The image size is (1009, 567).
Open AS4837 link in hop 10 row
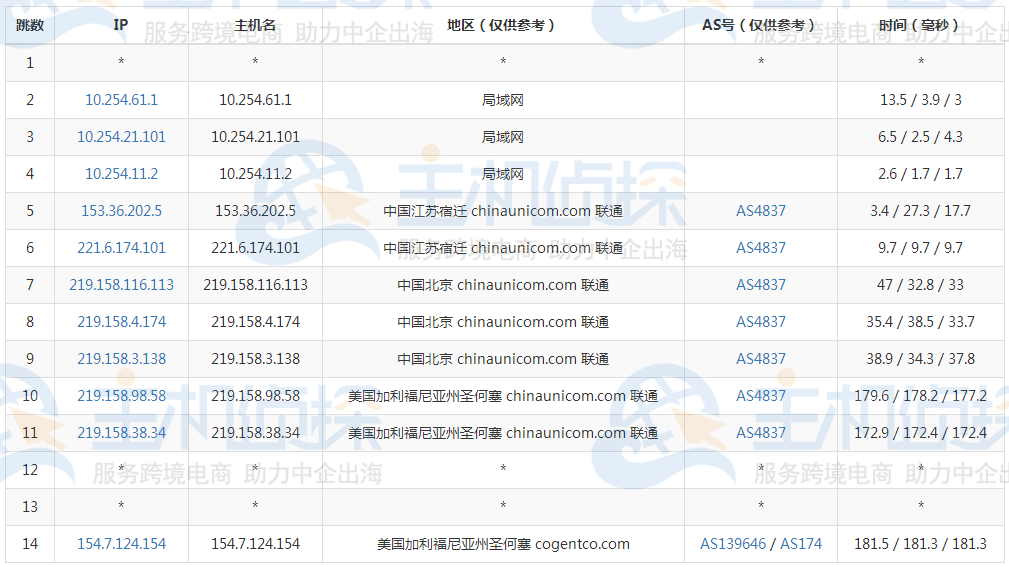click(x=761, y=396)
